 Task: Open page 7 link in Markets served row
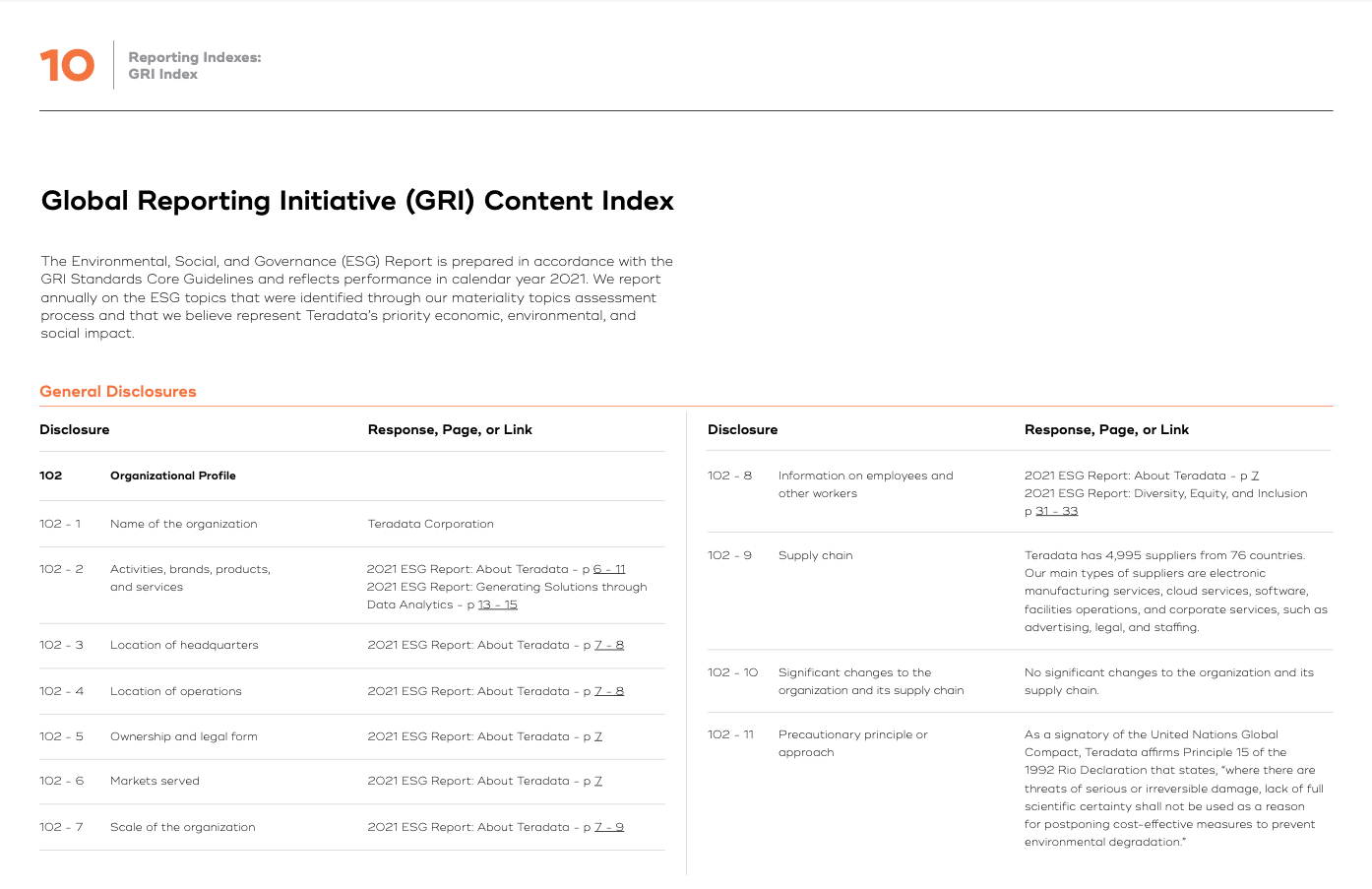(598, 781)
